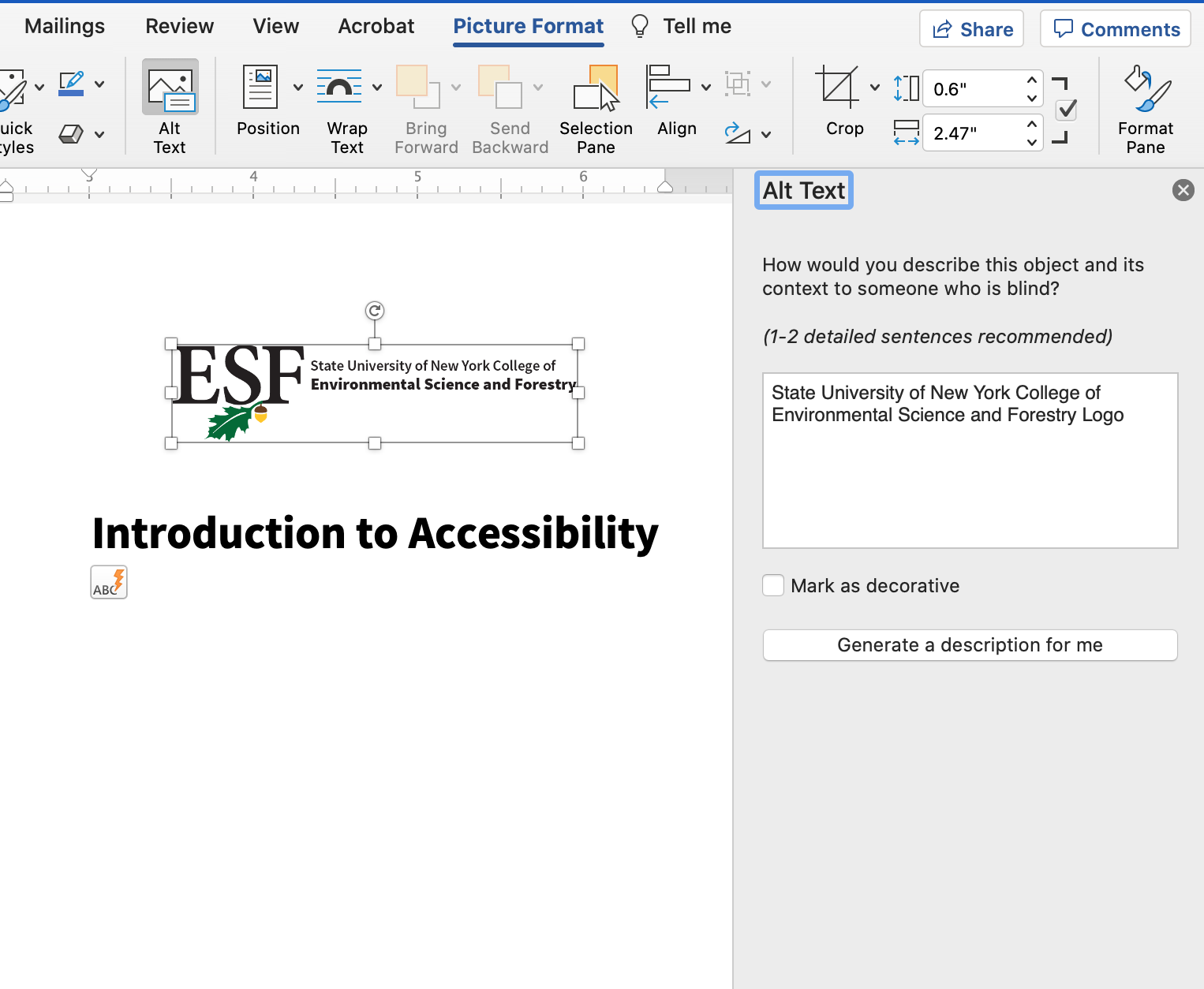The height and width of the screenshot is (989, 1204).
Task: Click the Picture Border pen icon
Action: 71,84
